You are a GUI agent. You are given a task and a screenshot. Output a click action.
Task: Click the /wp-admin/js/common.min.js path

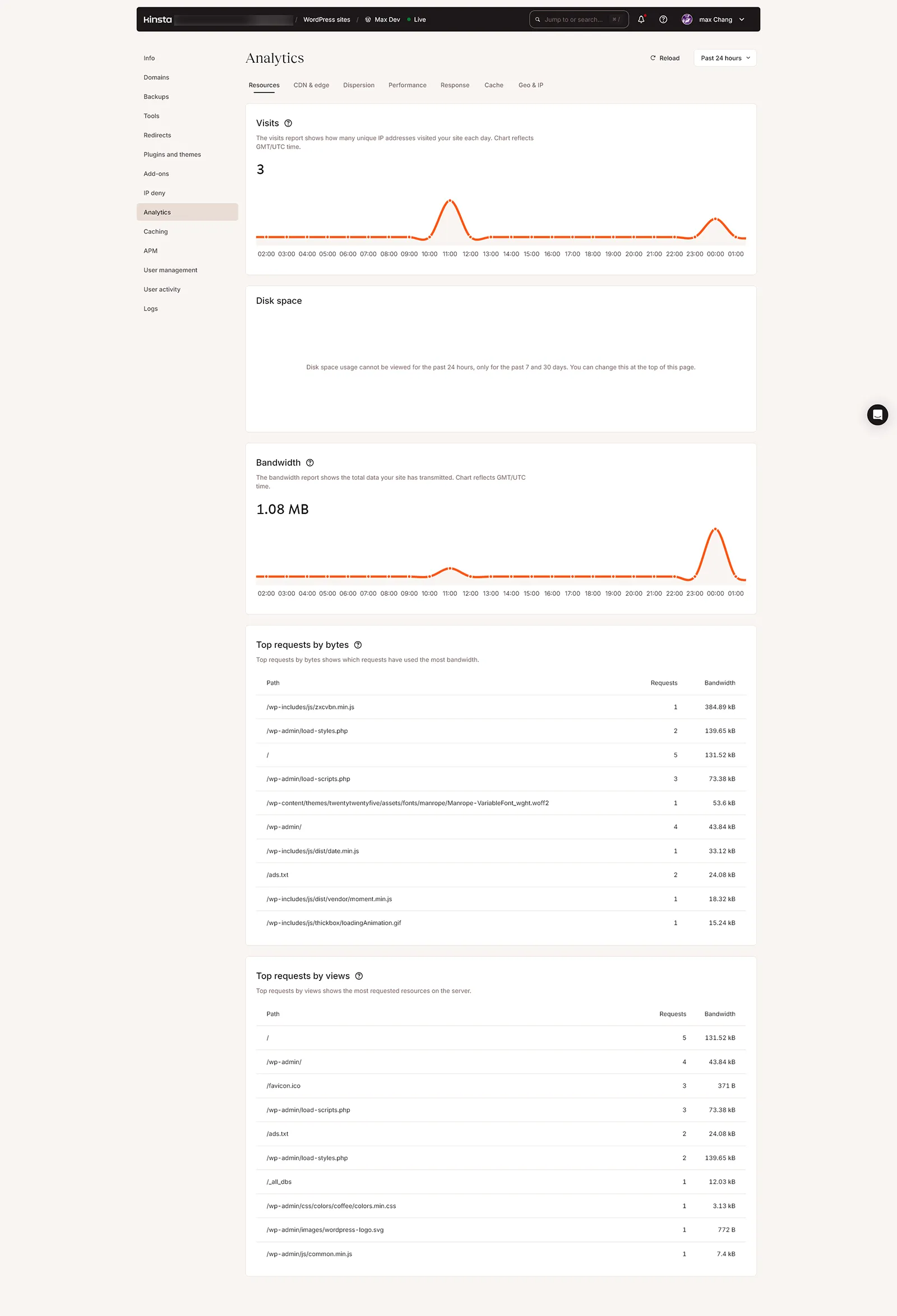coord(309,1254)
